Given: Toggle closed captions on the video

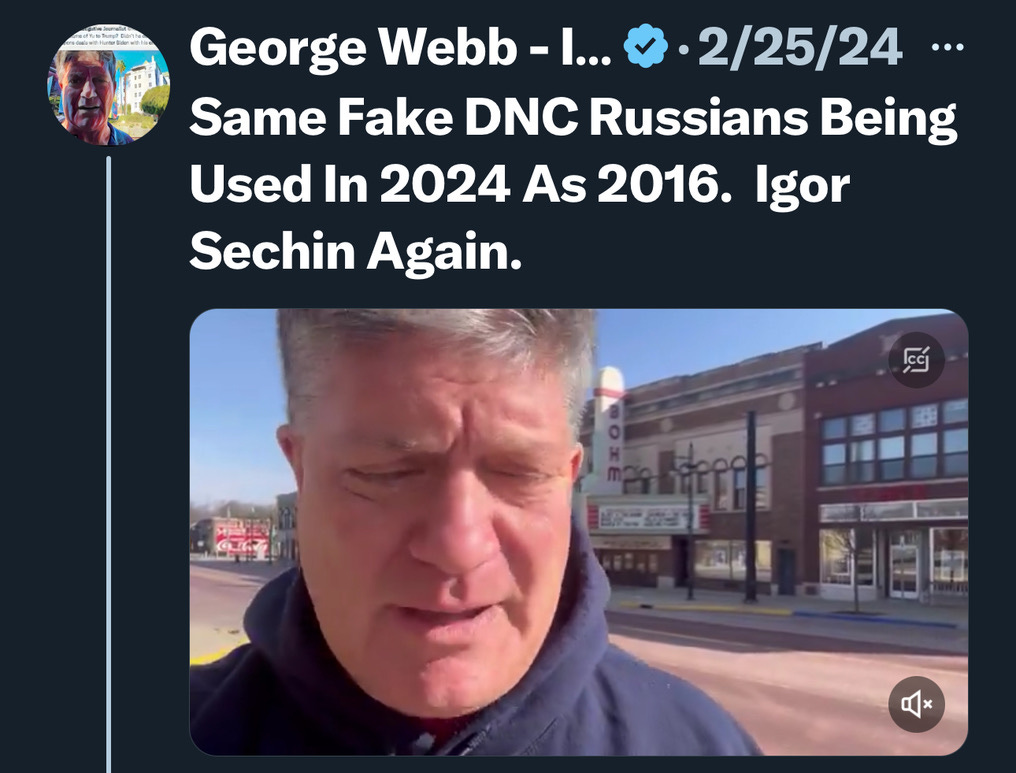Looking at the screenshot, I should tap(916, 360).
